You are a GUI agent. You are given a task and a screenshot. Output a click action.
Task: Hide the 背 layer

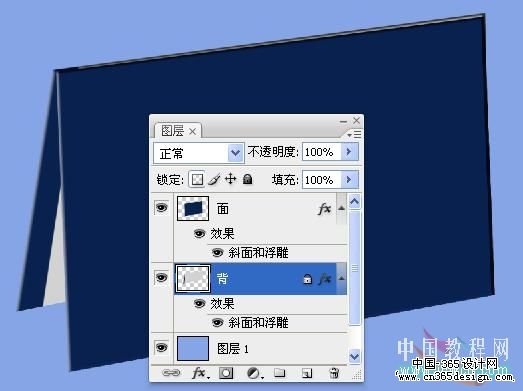click(162, 278)
